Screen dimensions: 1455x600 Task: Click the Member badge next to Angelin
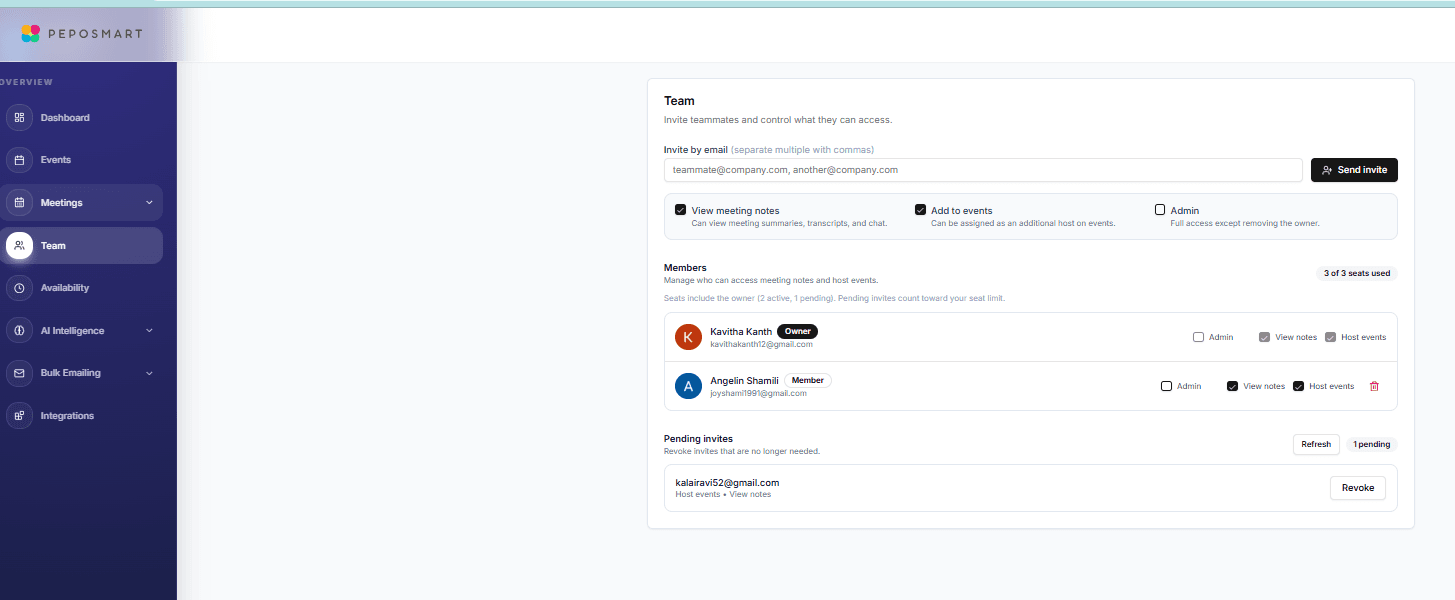point(807,380)
